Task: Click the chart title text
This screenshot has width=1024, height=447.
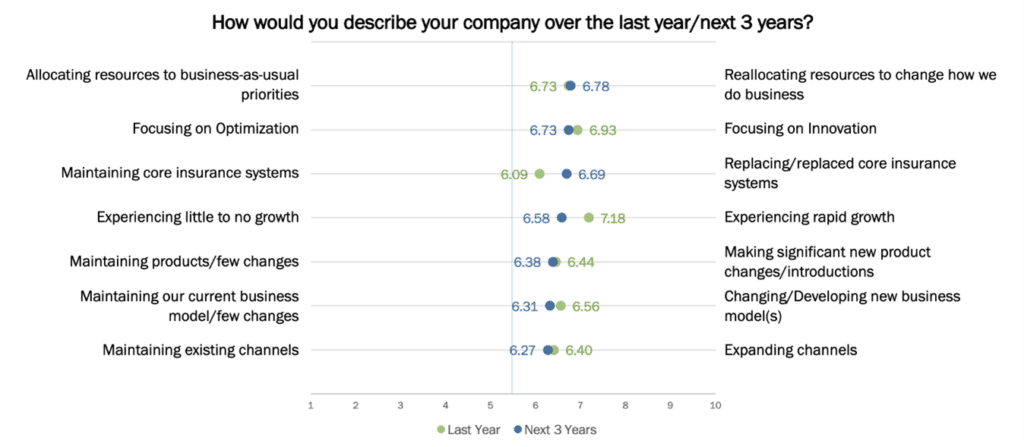Action: click(x=512, y=22)
